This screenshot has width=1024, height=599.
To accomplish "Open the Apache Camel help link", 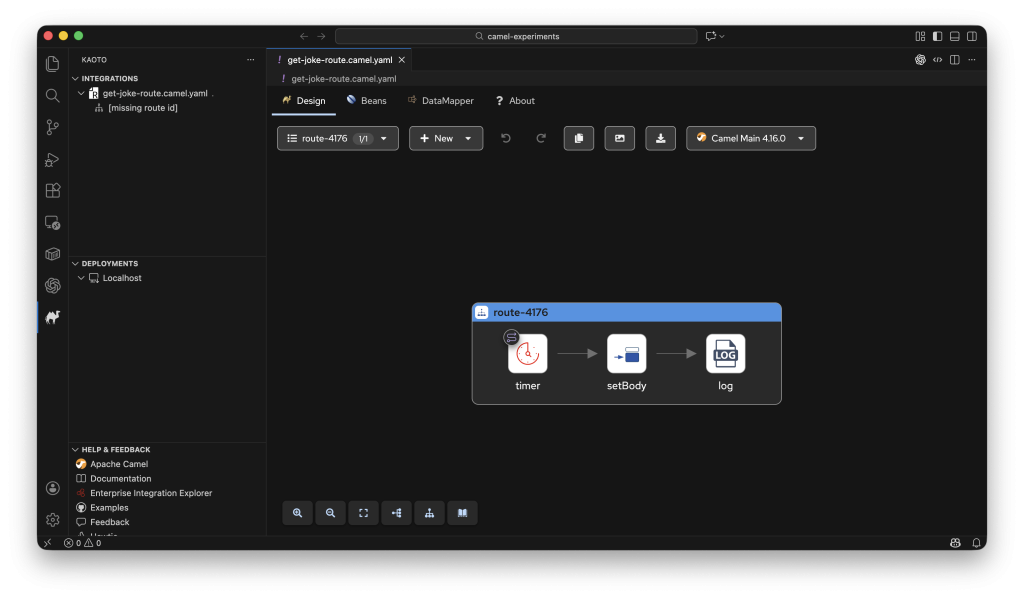I will (119, 464).
